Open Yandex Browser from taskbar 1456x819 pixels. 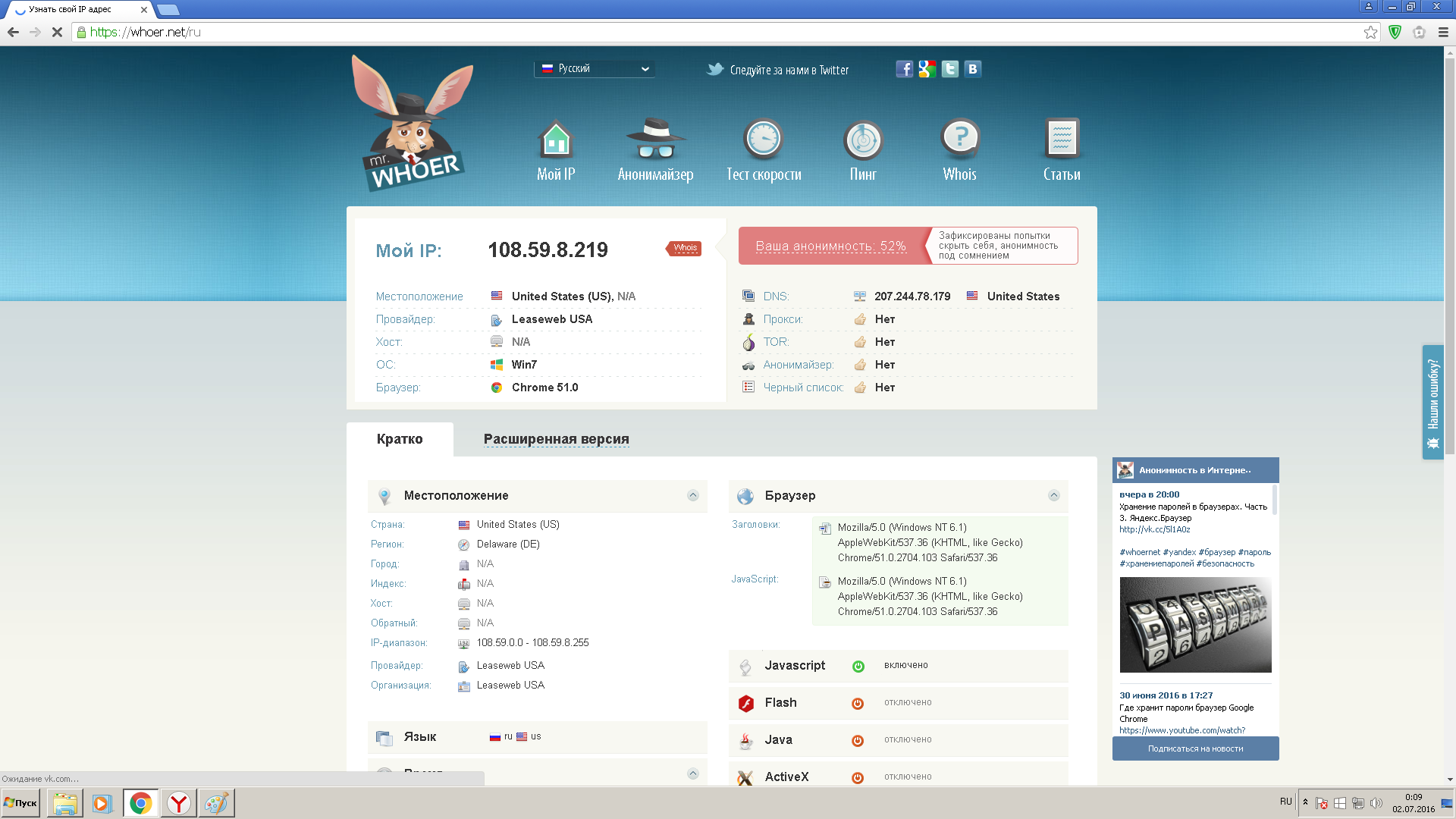pyautogui.click(x=179, y=803)
